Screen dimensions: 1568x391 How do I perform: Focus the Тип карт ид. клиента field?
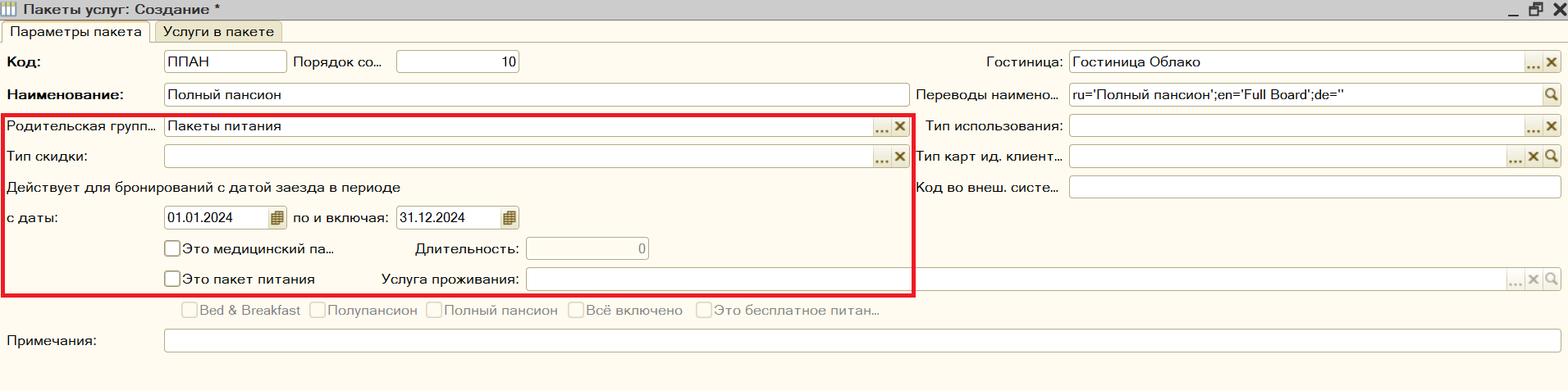(1287, 157)
